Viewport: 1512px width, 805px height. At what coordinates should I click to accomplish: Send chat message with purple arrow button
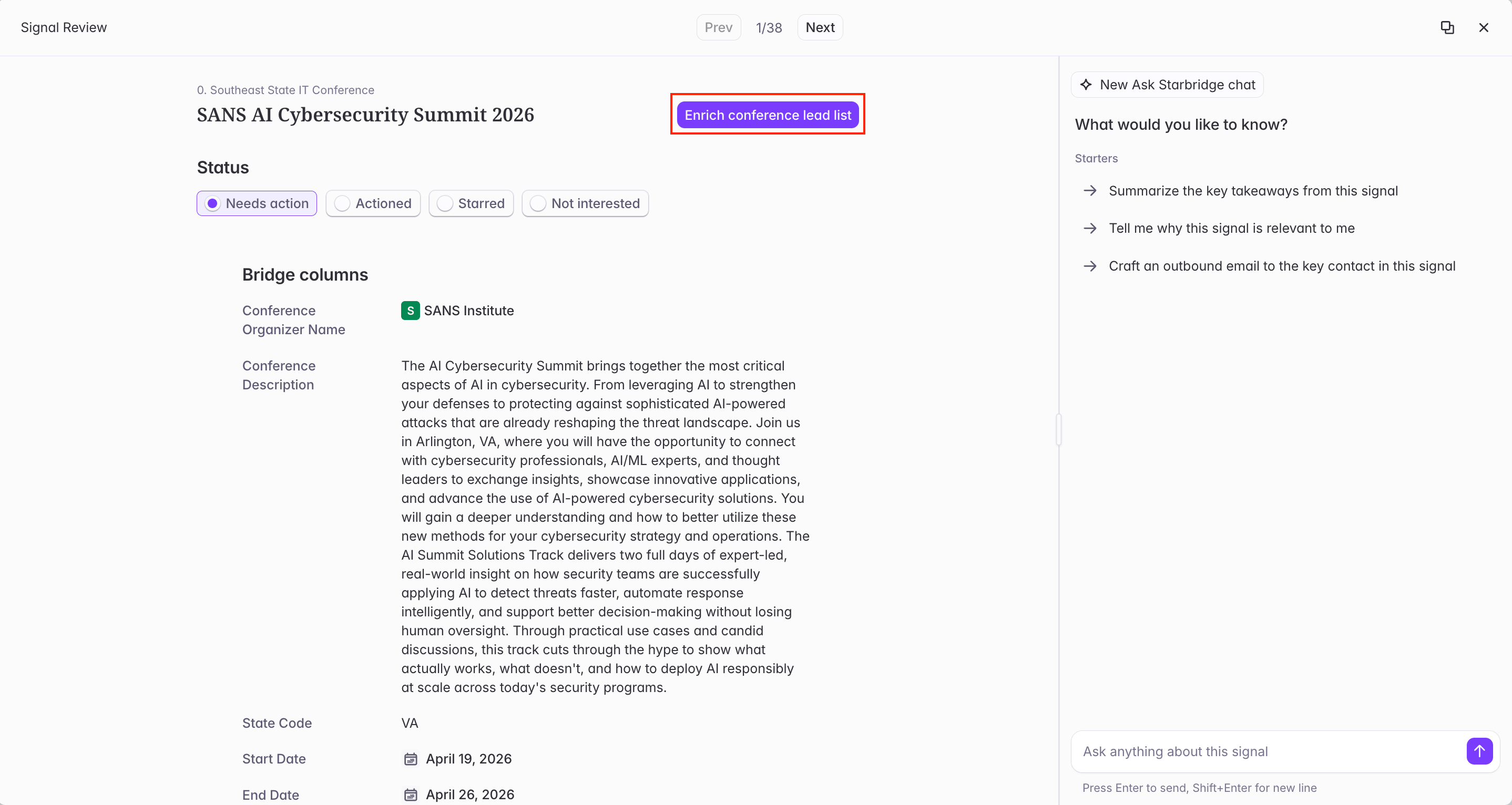click(1479, 751)
